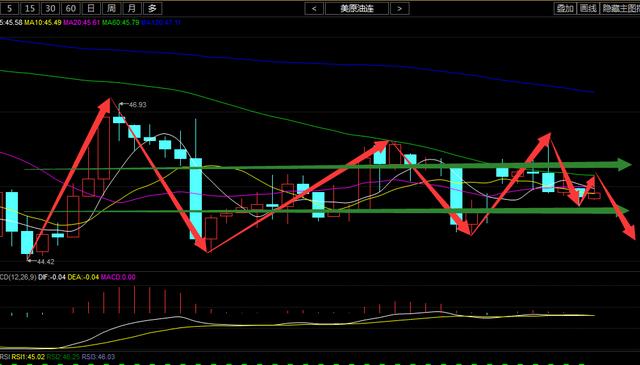This screenshot has width=640, height=365.
Task: Switch to the 15-minute chart period
Action: pos(29,8)
